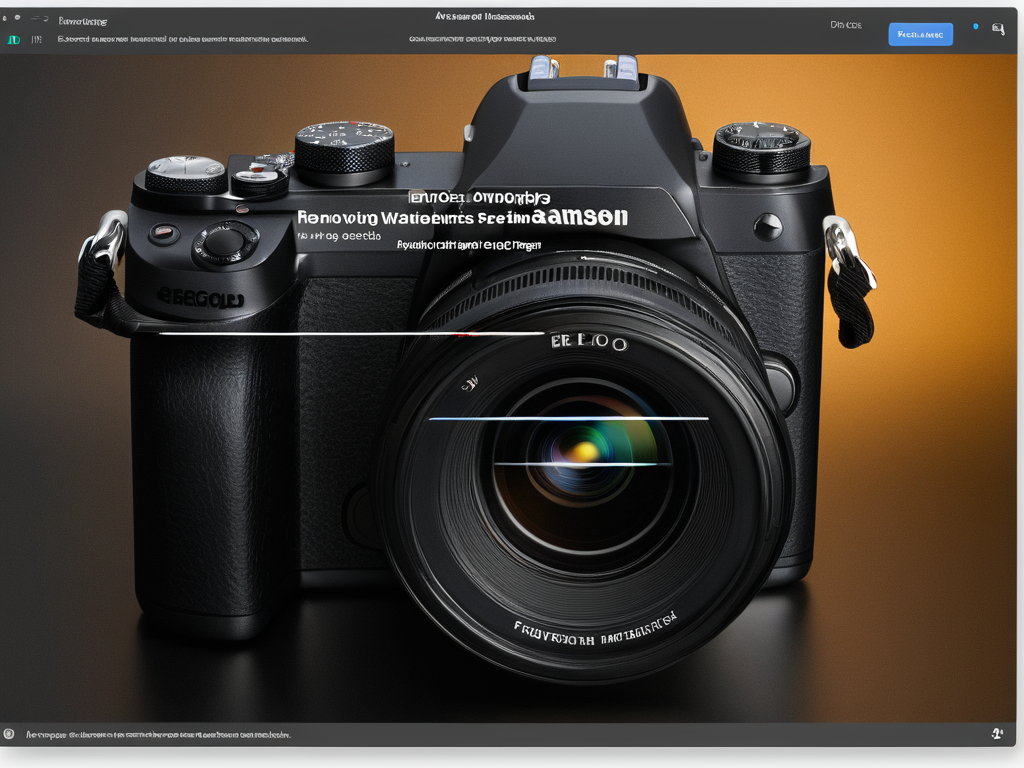Screen dimensions: 1024x768
Task: Switch to the Downloading tab
Action: click(x=82, y=19)
